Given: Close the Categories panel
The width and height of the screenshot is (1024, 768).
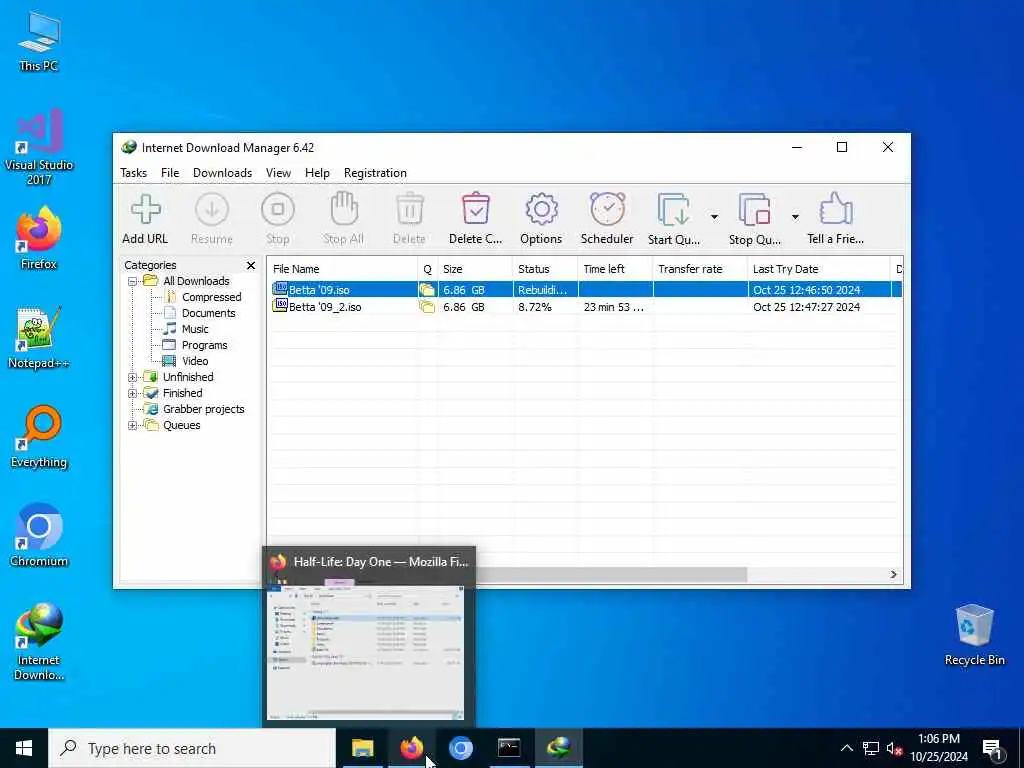Looking at the screenshot, I should click(251, 265).
